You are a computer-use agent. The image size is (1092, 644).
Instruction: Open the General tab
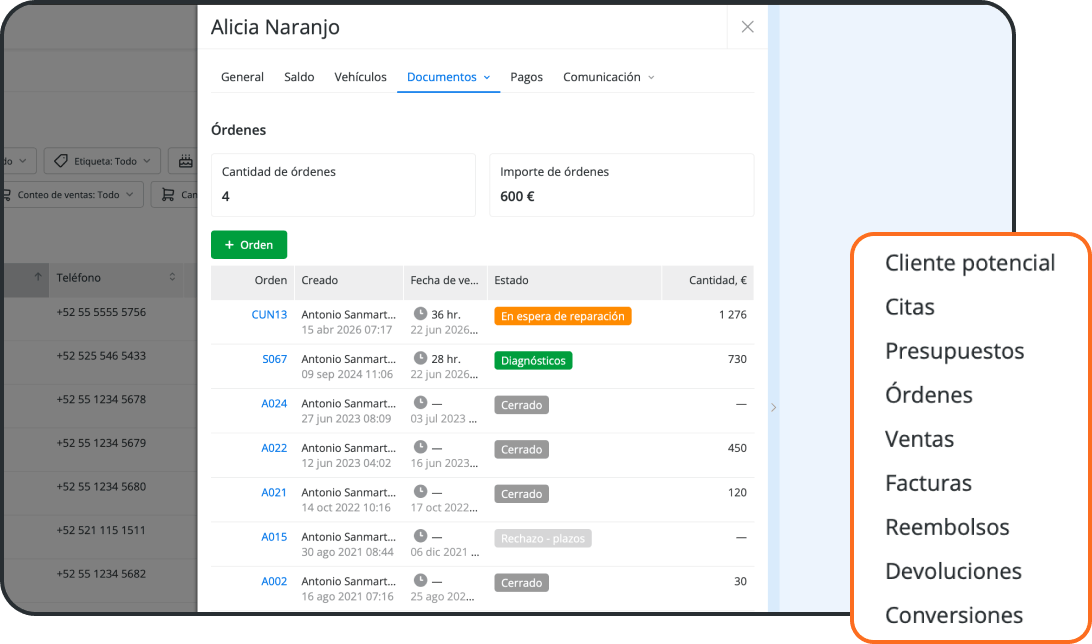242,77
